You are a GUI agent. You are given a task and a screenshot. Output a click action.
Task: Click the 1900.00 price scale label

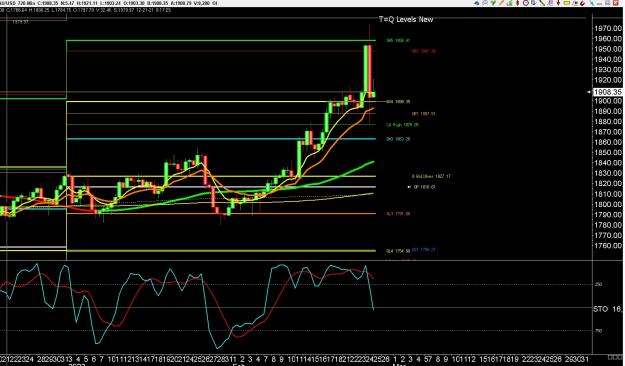click(607, 101)
